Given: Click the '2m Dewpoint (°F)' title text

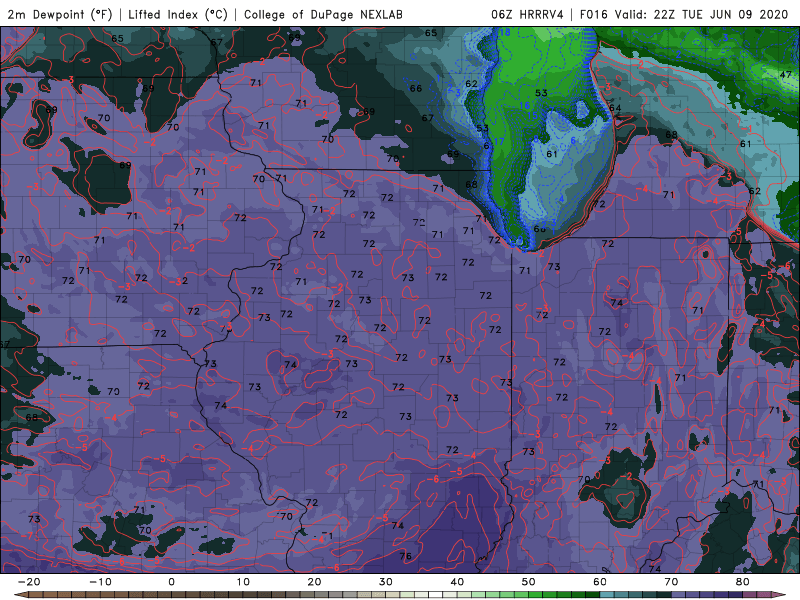Looking at the screenshot, I should 59,14.
